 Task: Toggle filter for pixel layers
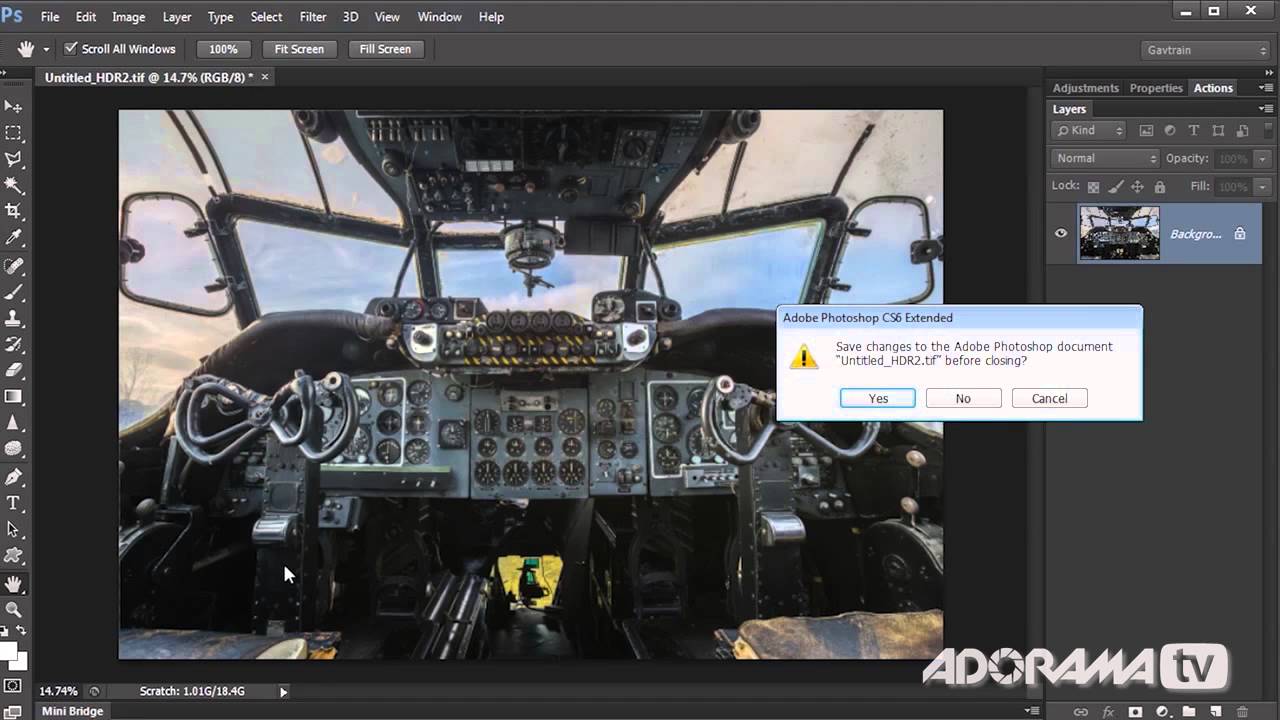pos(1146,130)
